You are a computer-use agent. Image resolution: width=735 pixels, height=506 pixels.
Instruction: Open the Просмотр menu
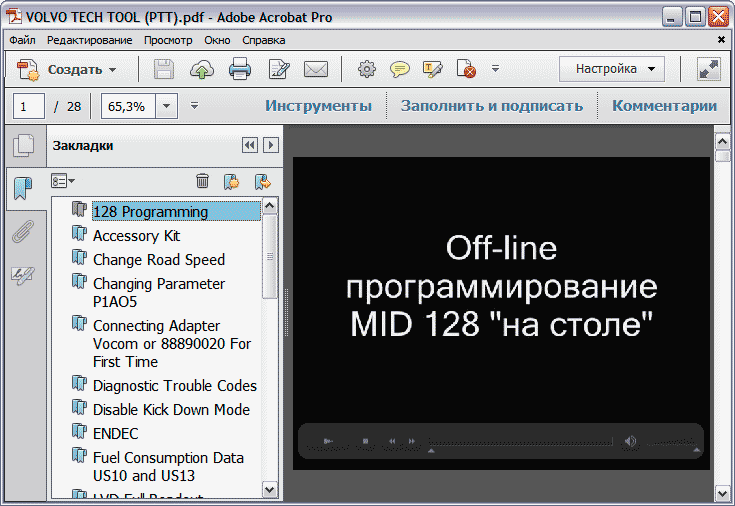168,40
